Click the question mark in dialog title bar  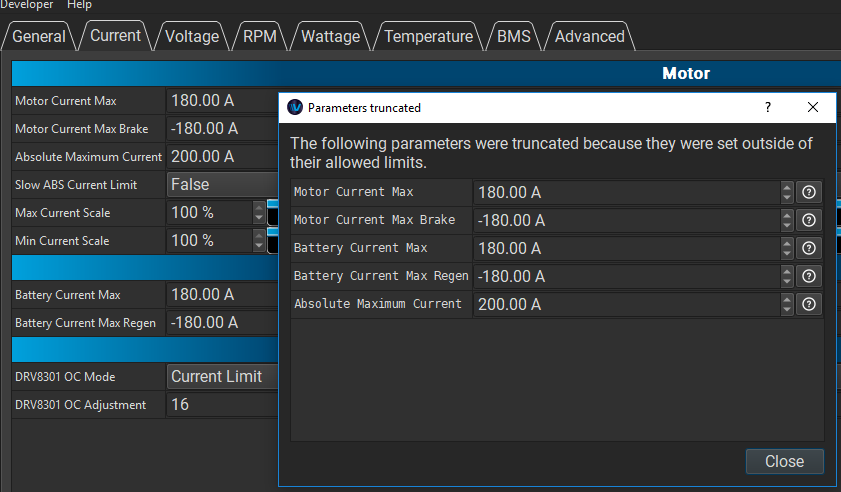[x=768, y=107]
